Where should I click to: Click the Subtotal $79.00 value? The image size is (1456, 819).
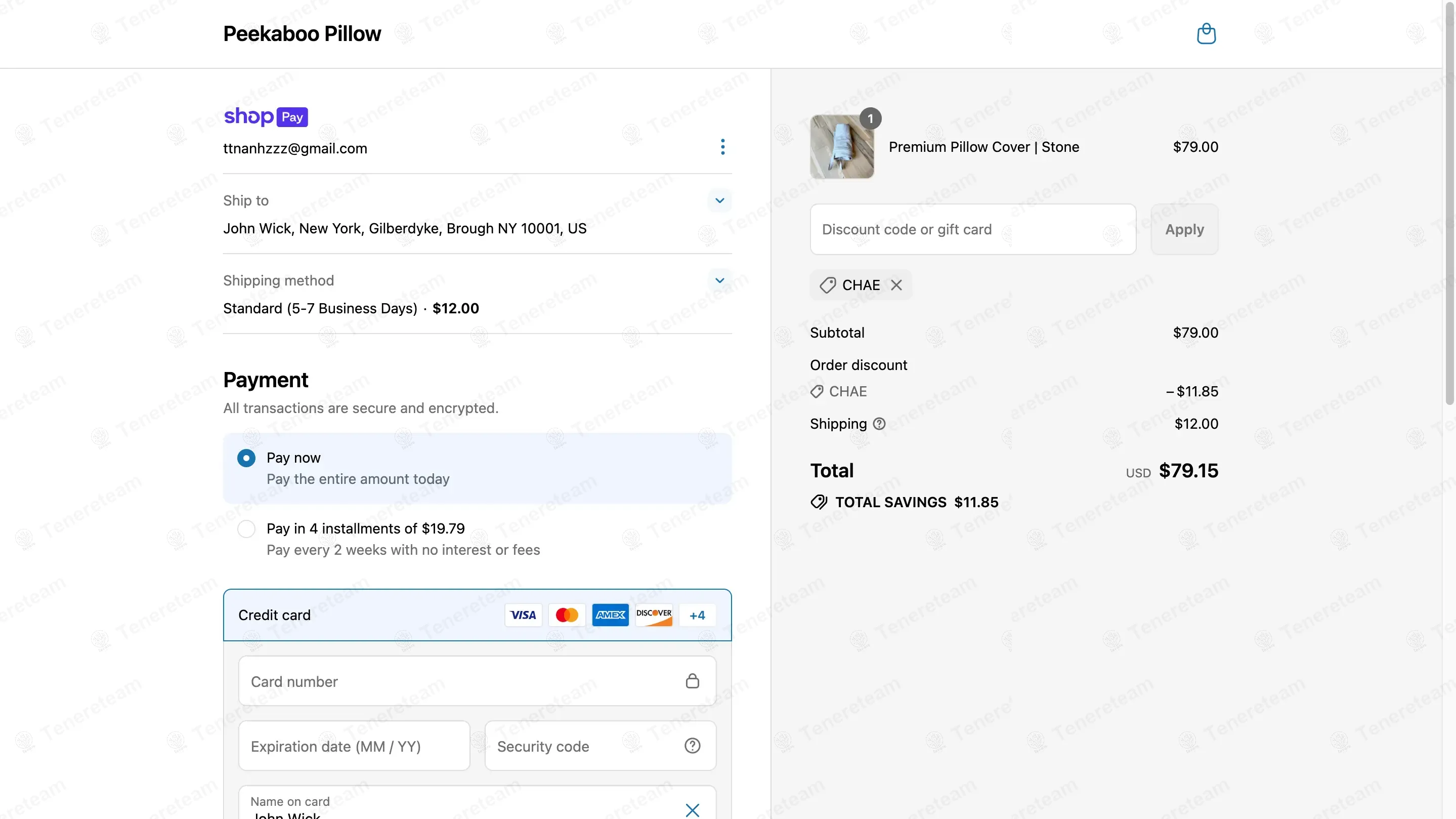click(x=1195, y=333)
